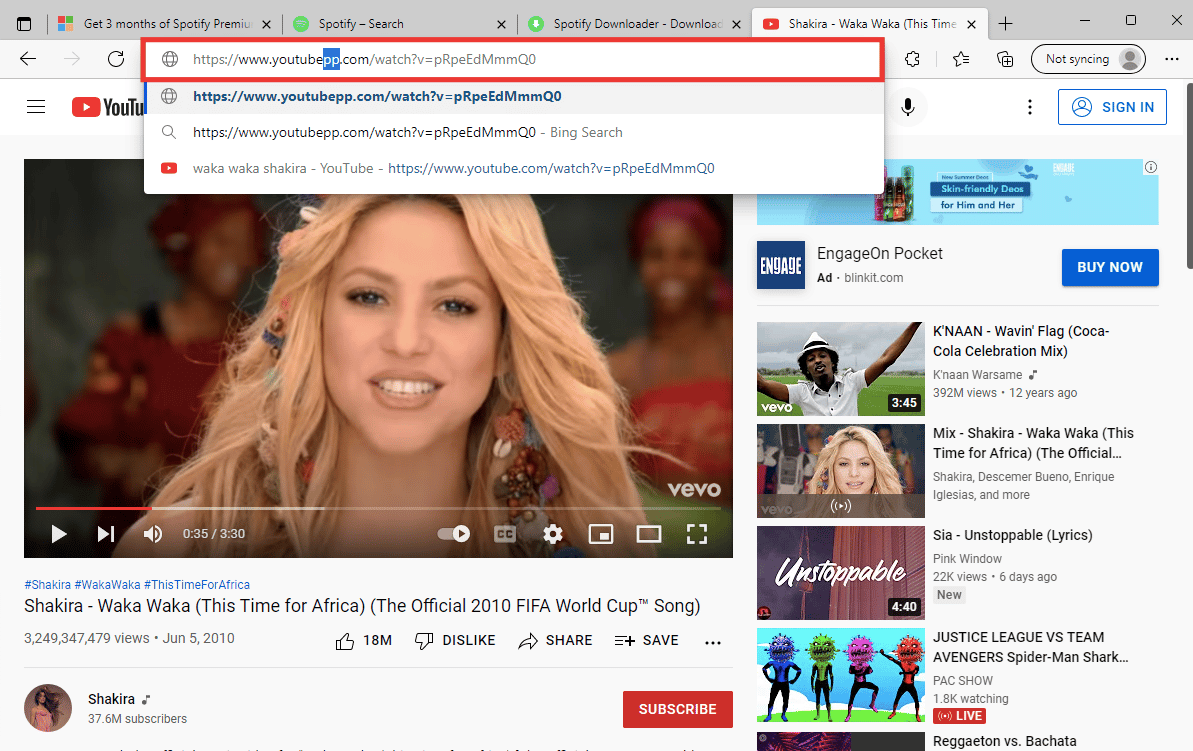Open Not syncing profile button
Image resolution: width=1193 pixels, height=751 pixels.
[x=1088, y=59]
